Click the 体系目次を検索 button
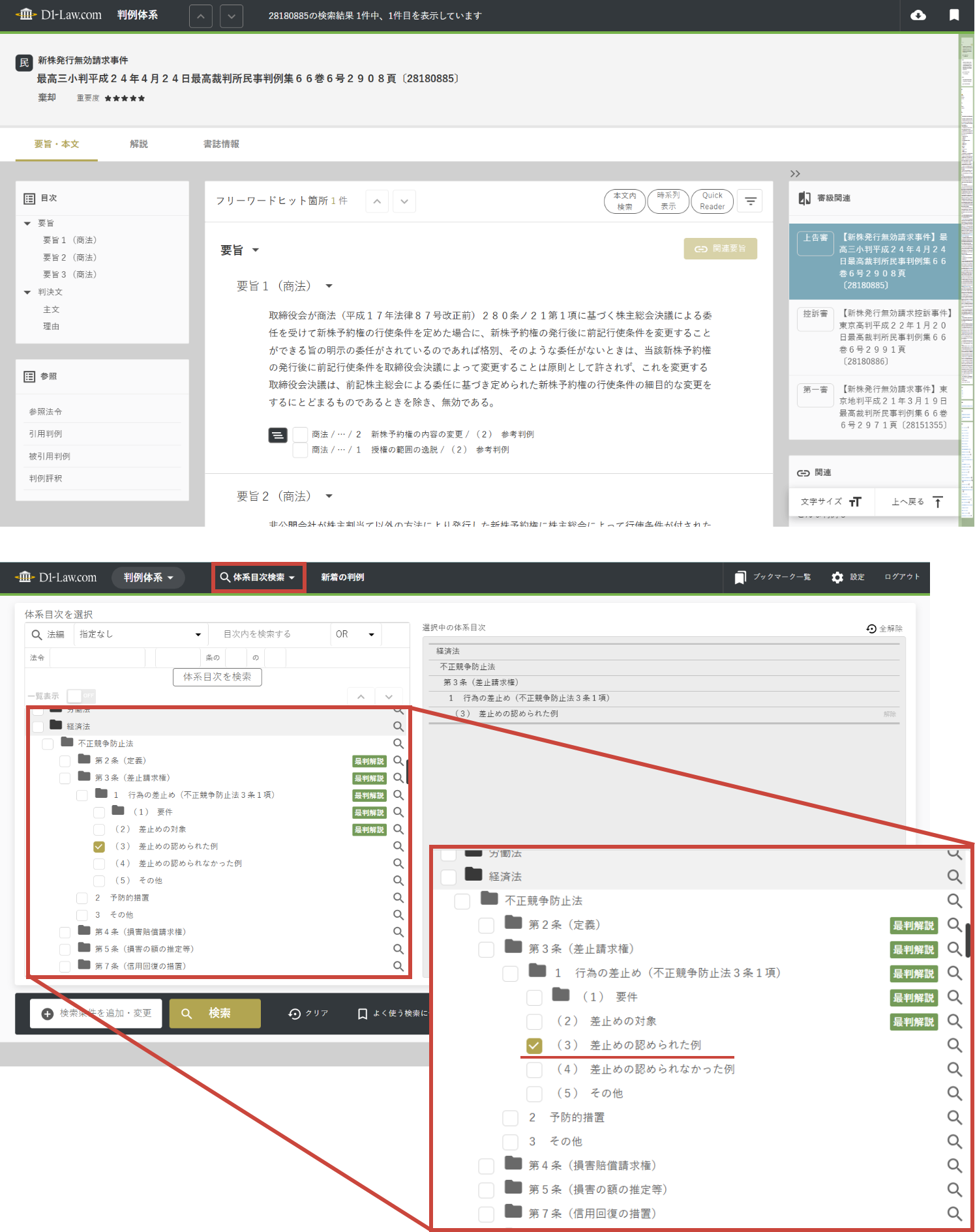The width and height of the screenshot is (975, 1232). click(x=217, y=677)
